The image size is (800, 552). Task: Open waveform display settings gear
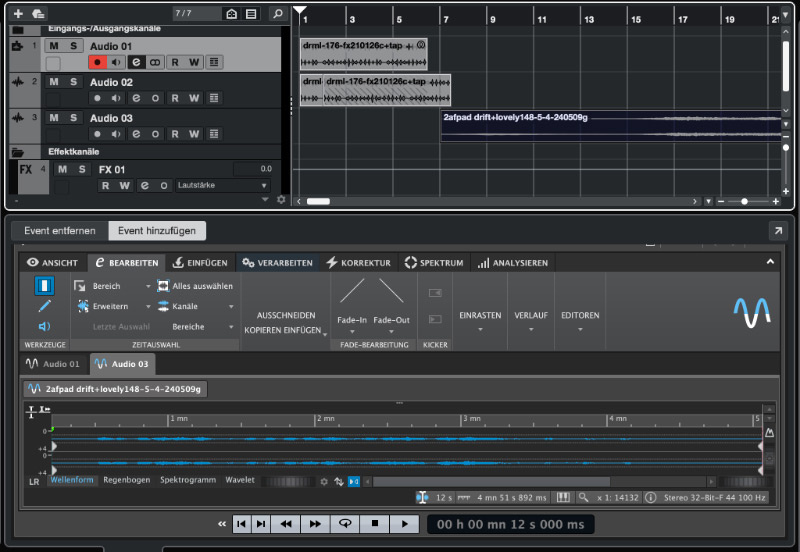click(324, 481)
